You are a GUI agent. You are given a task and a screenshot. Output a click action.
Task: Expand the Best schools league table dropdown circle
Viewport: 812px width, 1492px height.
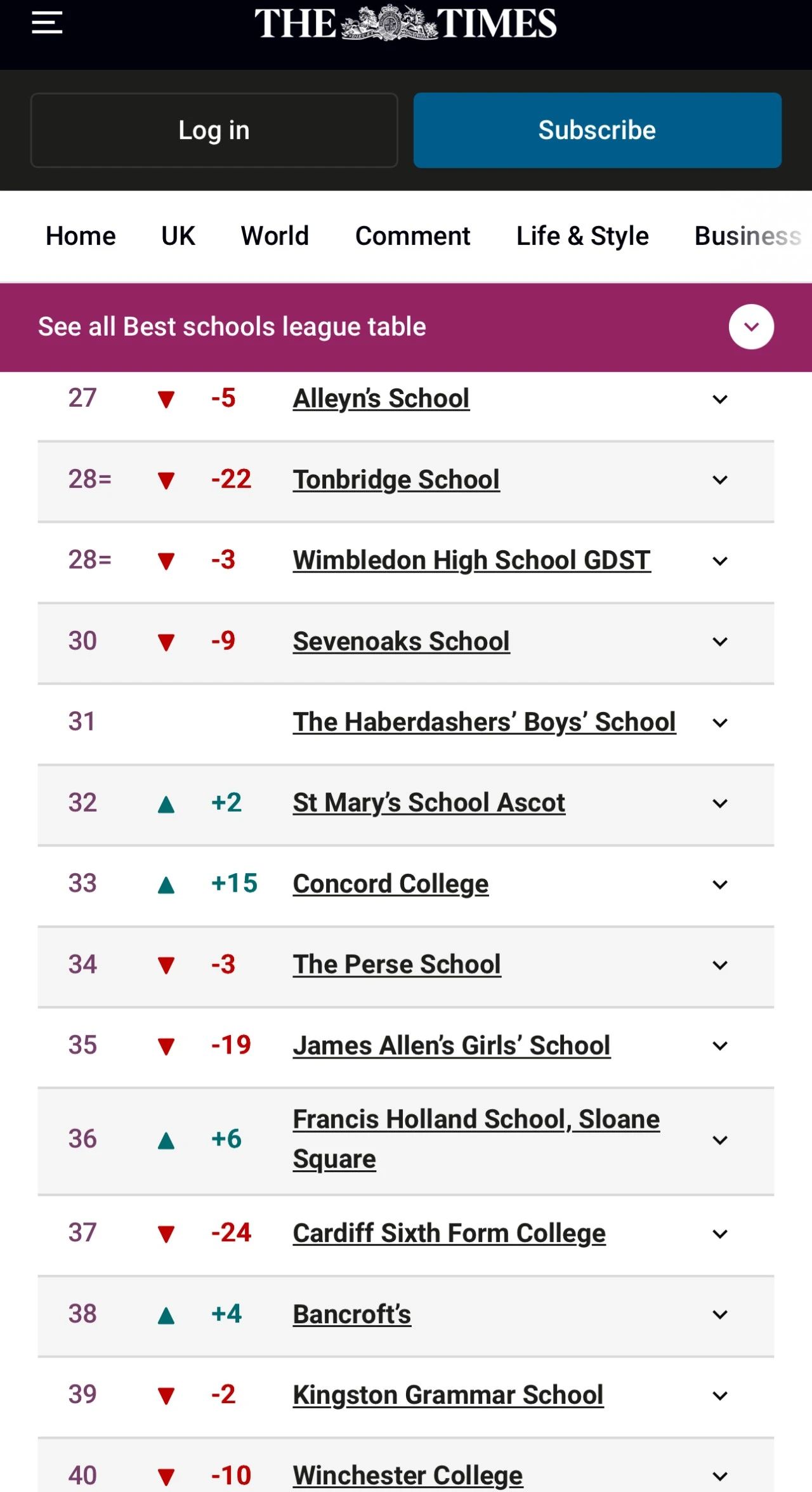click(751, 327)
